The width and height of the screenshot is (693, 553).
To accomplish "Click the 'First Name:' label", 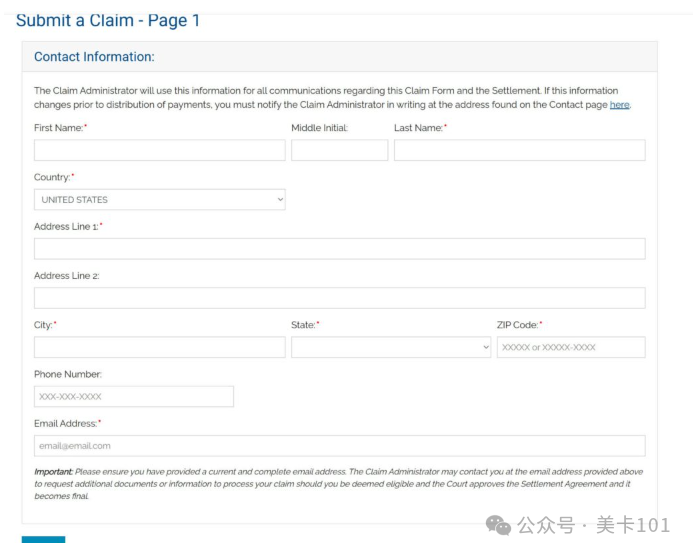I will tap(61, 128).
